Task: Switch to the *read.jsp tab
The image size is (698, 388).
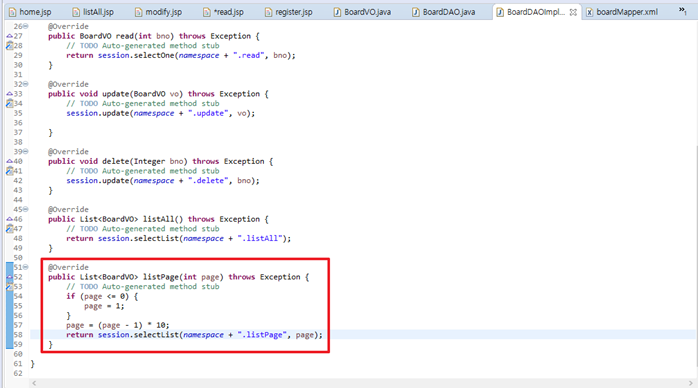Action: click(223, 12)
